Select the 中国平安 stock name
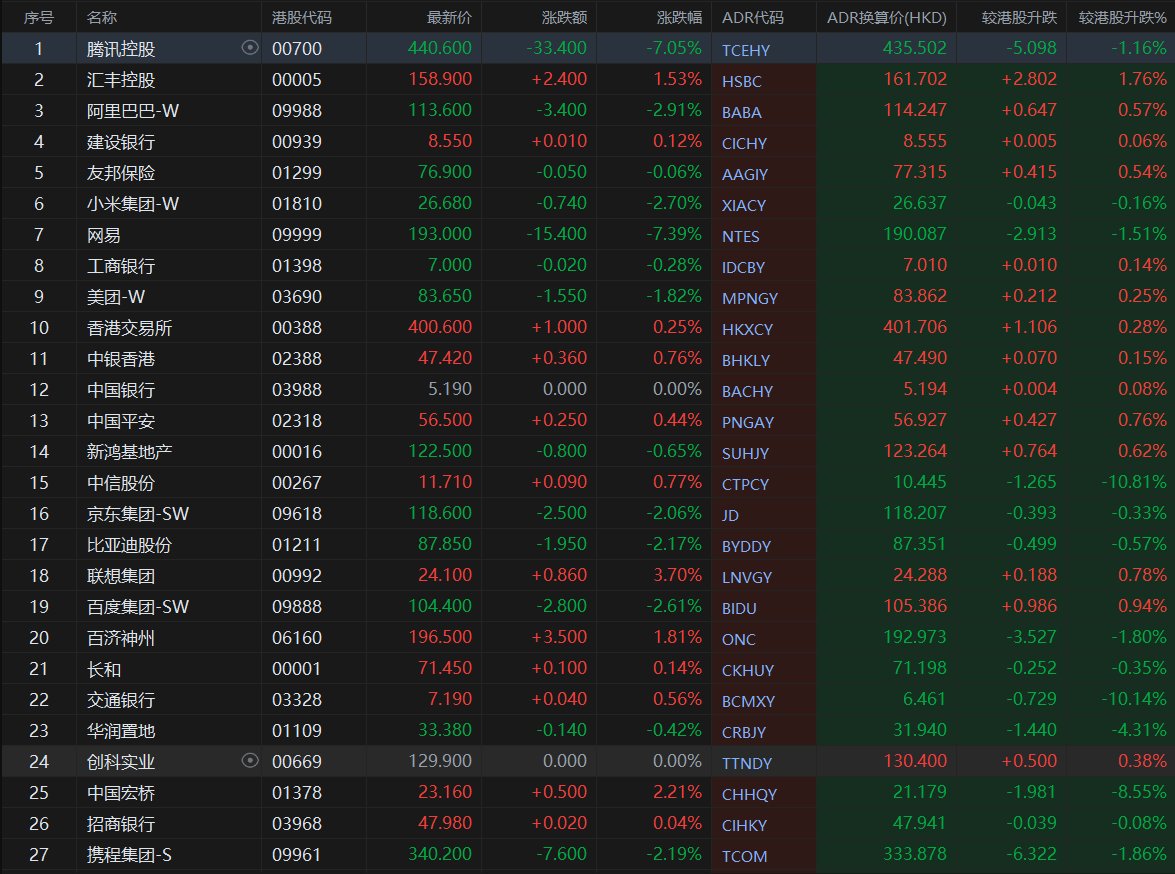Viewport: 1175px width, 874px height. (x=121, y=421)
